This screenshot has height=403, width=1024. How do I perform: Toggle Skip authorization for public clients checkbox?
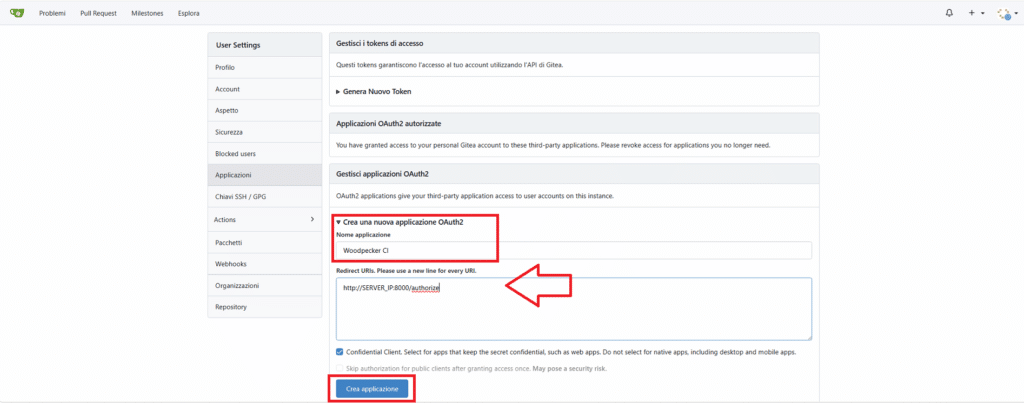tap(340, 369)
